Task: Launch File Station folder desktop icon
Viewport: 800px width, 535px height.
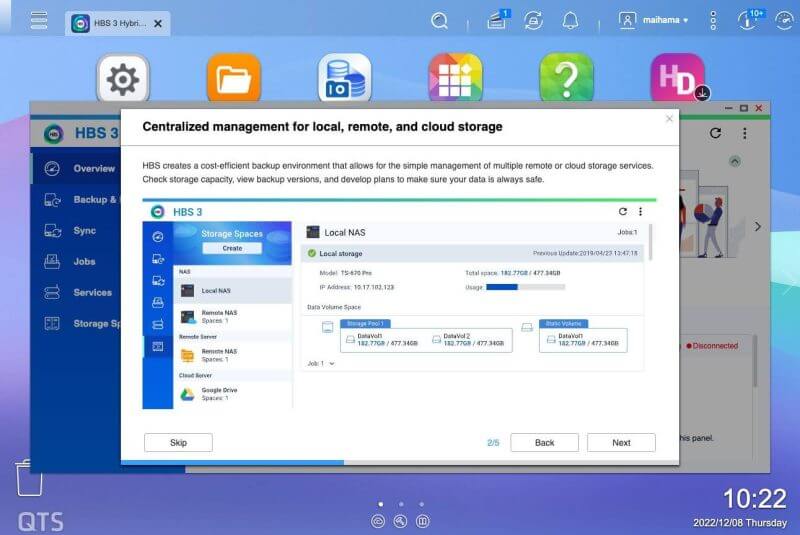Action: click(x=234, y=79)
